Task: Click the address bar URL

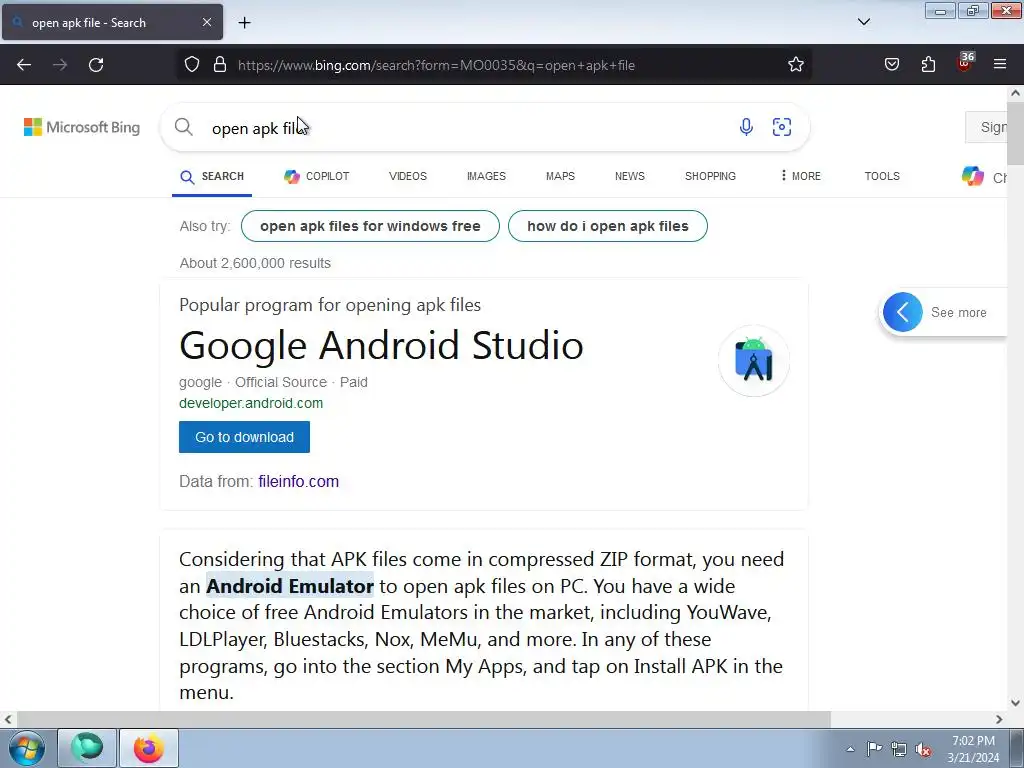Action: pyautogui.click(x=436, y=65)
